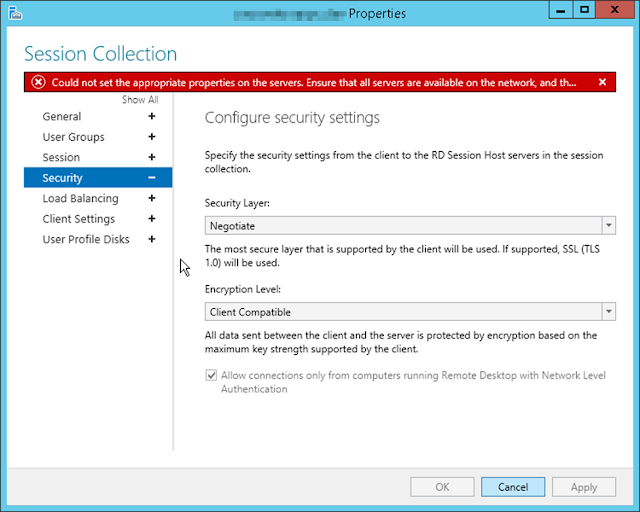The image size is (640, 512).
Task: Expand the Client Settings section plus sign
Action: (152, 219)
